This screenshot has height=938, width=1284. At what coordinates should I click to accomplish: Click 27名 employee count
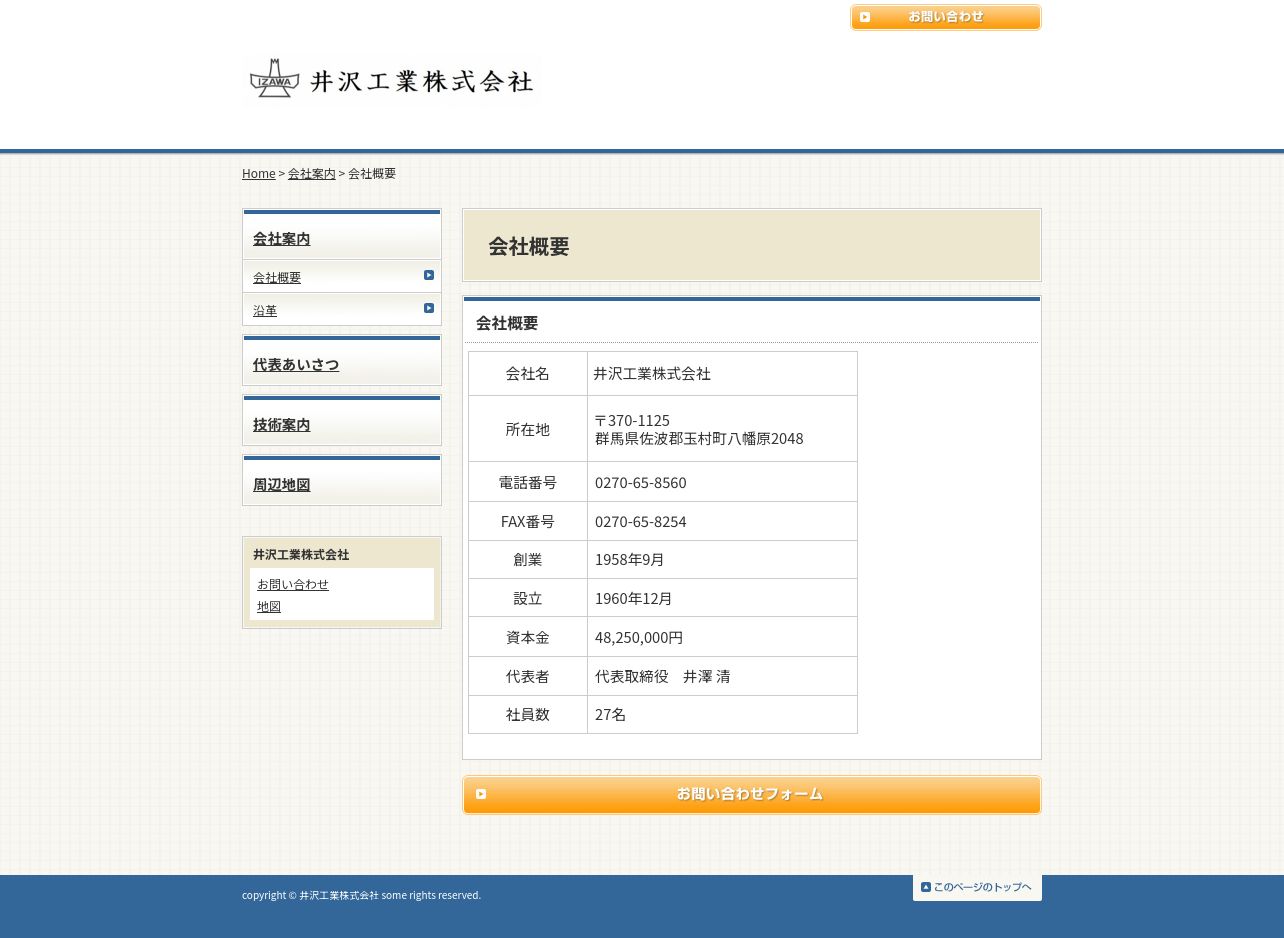(610, 714)
